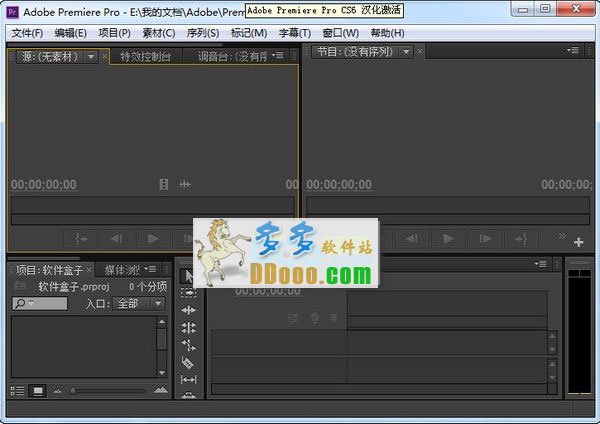Select the Rate Stretch tool
The height and width of the screenshot is (424, 600).
coord(188,345)
